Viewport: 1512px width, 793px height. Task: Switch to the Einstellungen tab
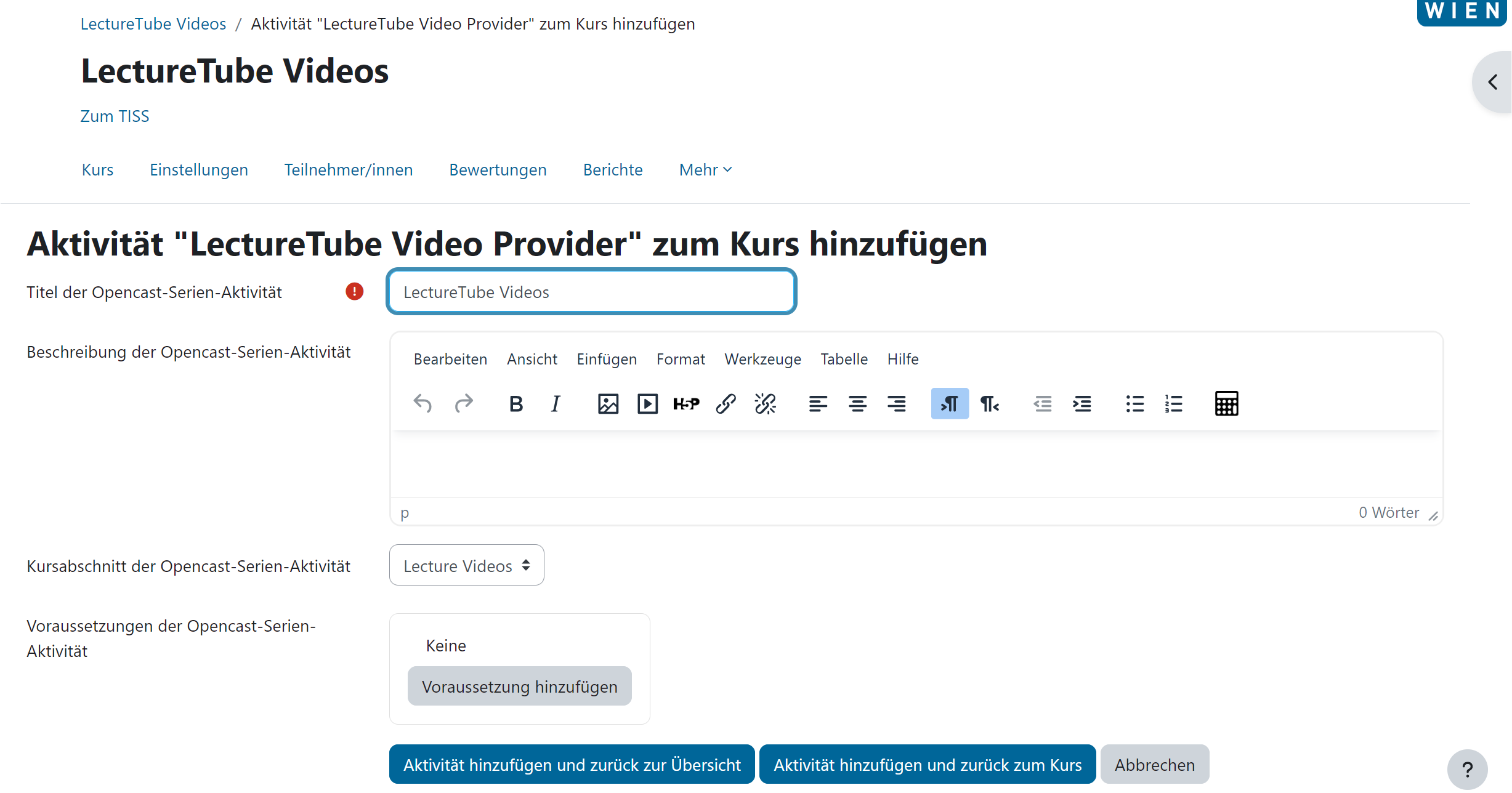tap(199, 169)
